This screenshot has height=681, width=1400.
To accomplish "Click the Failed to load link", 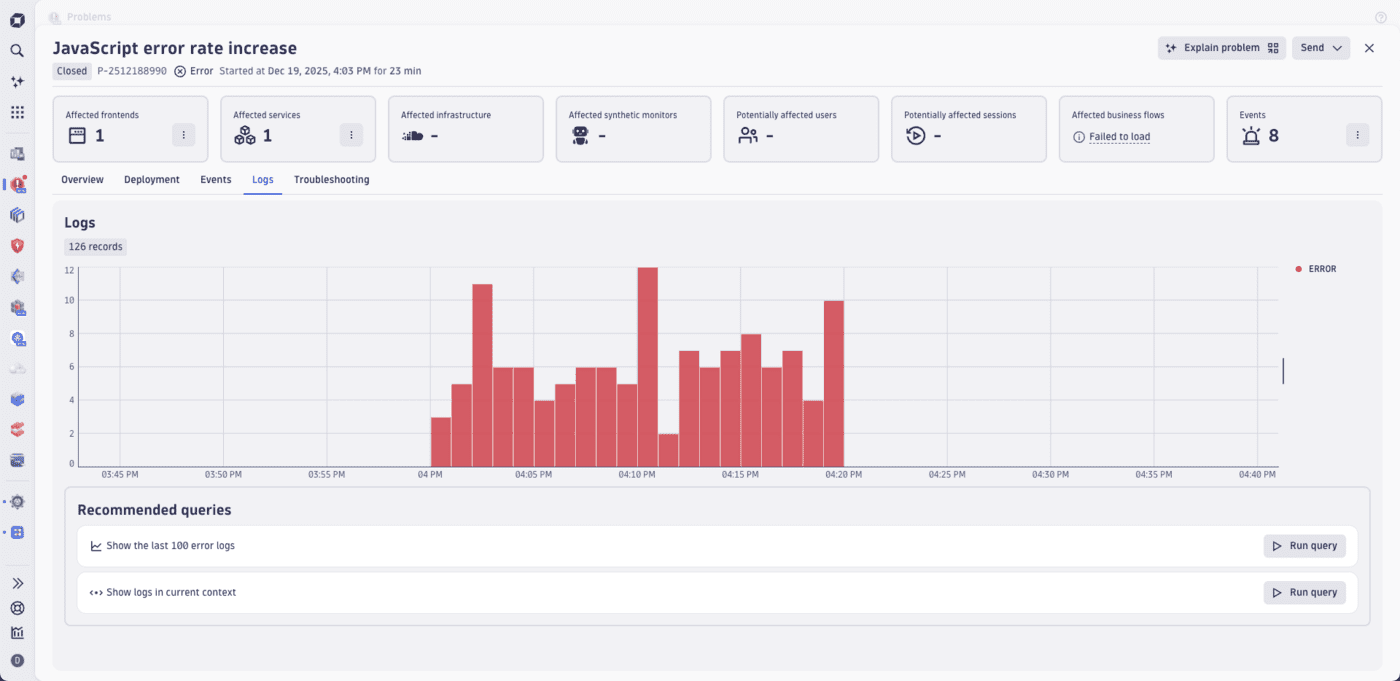I will [1120, 136].
